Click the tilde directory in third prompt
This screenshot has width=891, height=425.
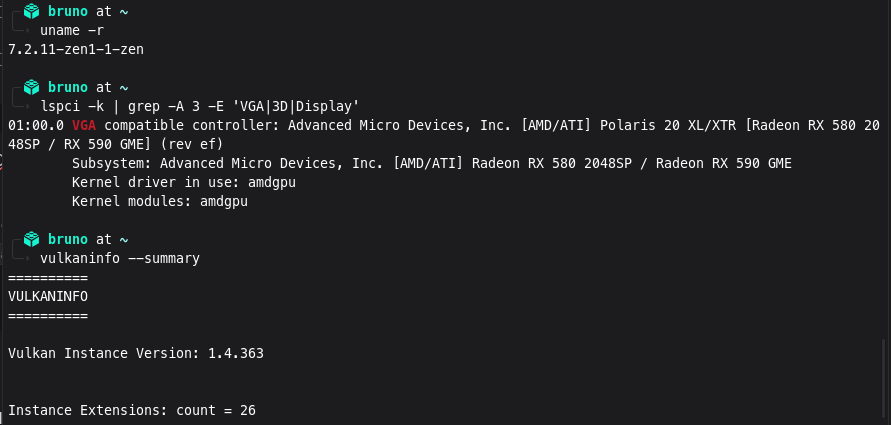coord(124,239)
